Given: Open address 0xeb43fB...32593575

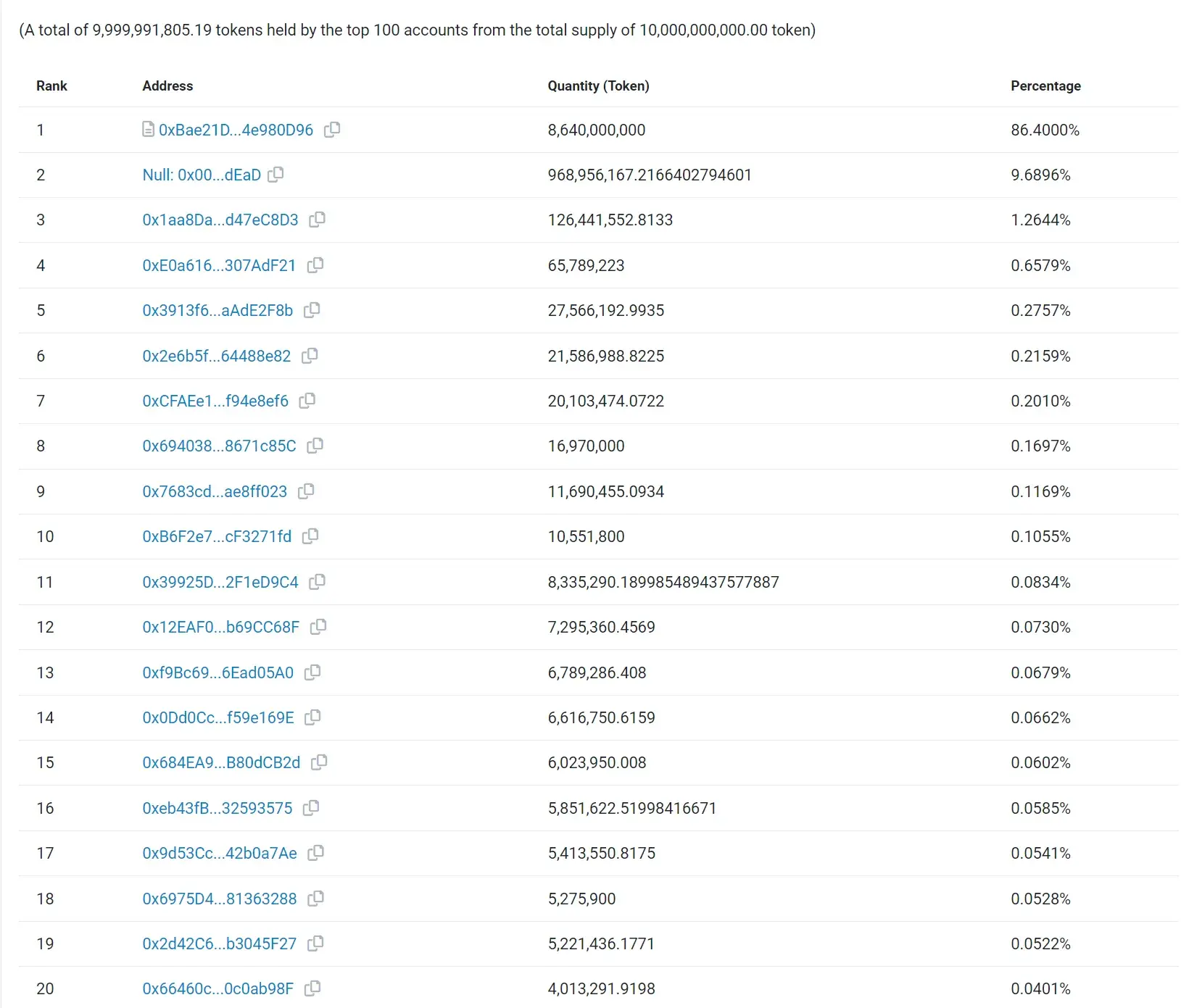Looking at the screenshot, I should [x=217, y=808].
